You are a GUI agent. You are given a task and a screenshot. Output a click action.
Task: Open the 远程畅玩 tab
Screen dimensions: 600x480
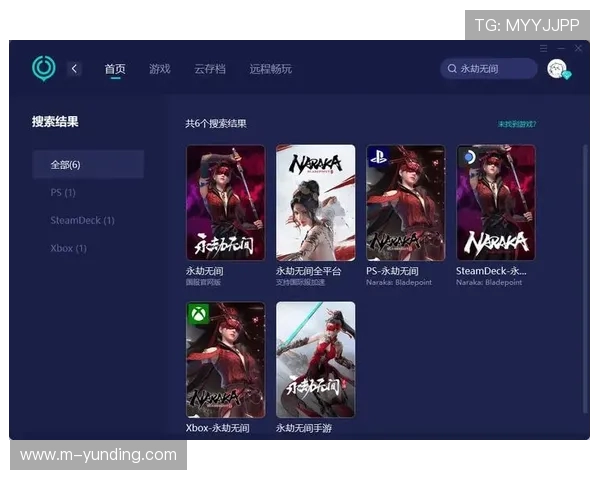pos(270,69)
